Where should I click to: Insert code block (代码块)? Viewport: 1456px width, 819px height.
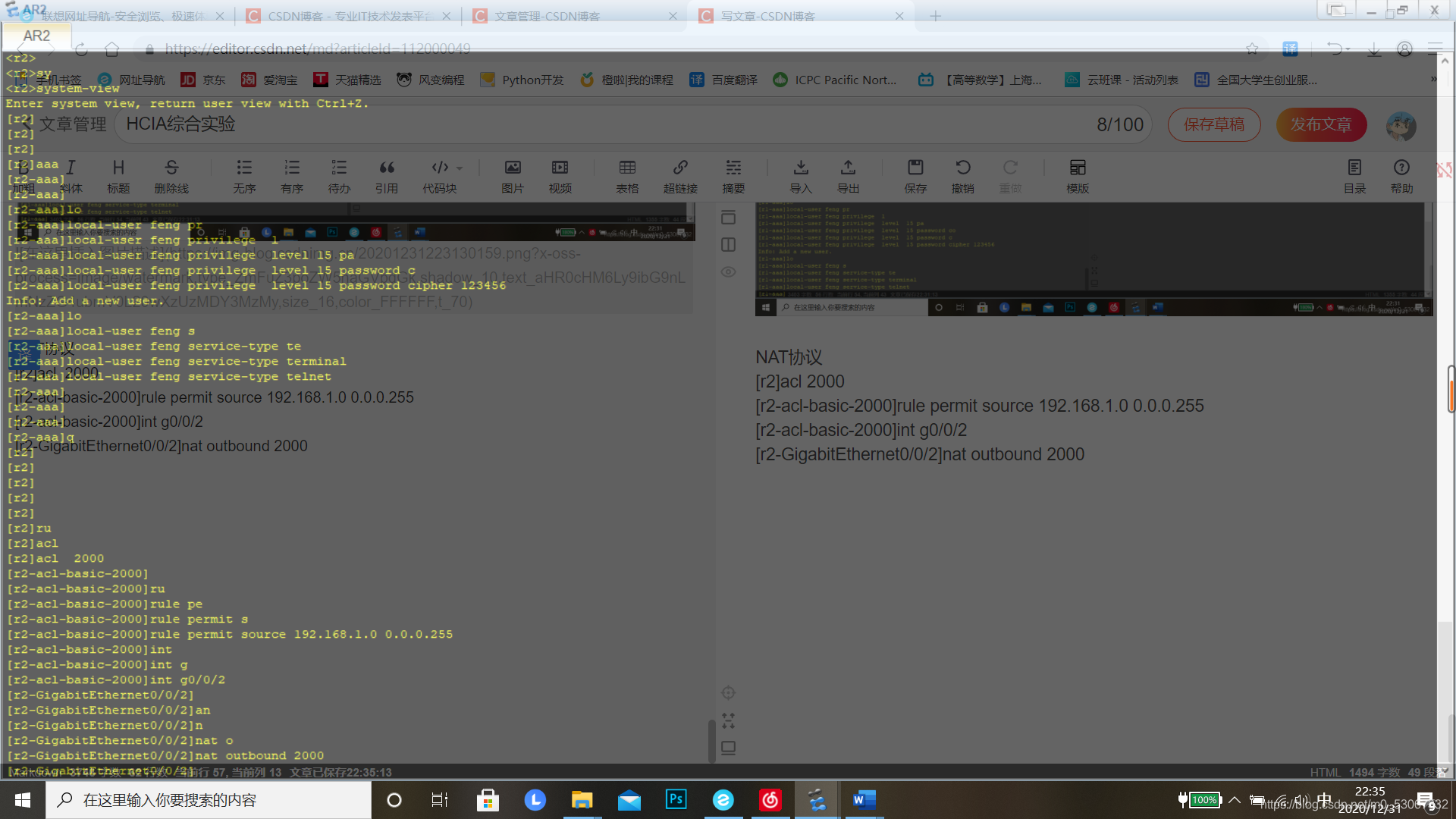[440, 176]
